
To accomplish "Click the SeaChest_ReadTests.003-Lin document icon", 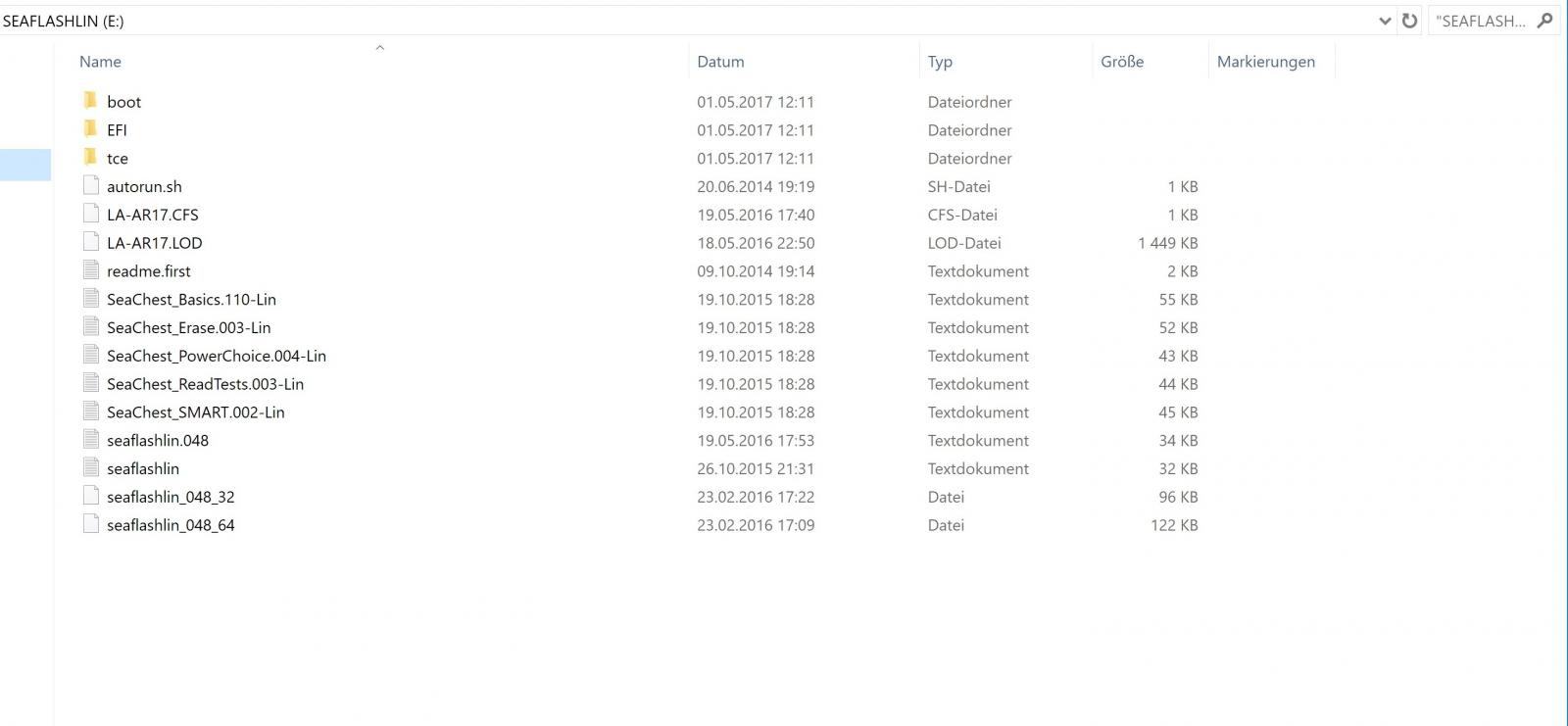I will coord(91,384).
